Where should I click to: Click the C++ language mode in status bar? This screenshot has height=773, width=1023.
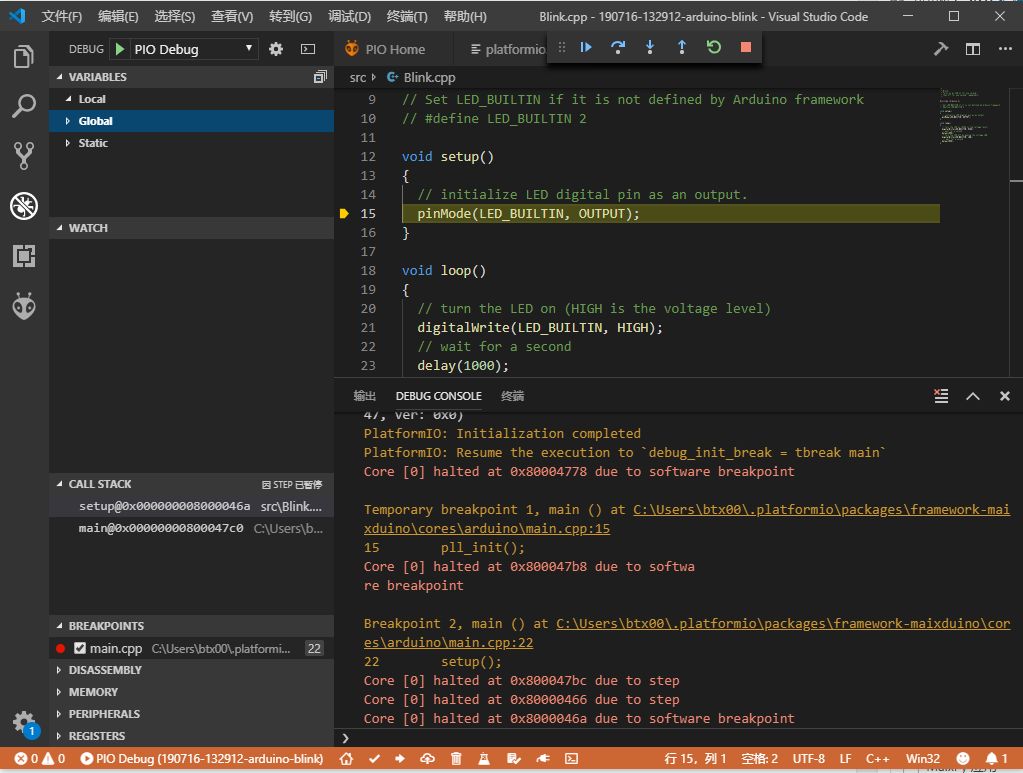877,759
